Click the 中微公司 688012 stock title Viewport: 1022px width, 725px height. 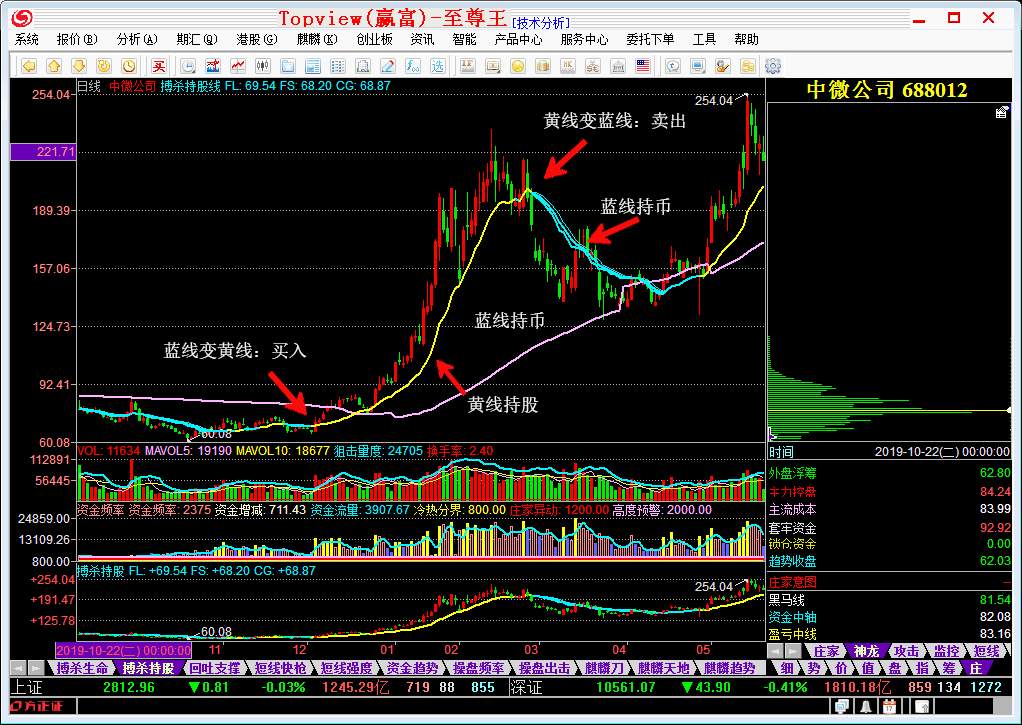pos(887,90)
